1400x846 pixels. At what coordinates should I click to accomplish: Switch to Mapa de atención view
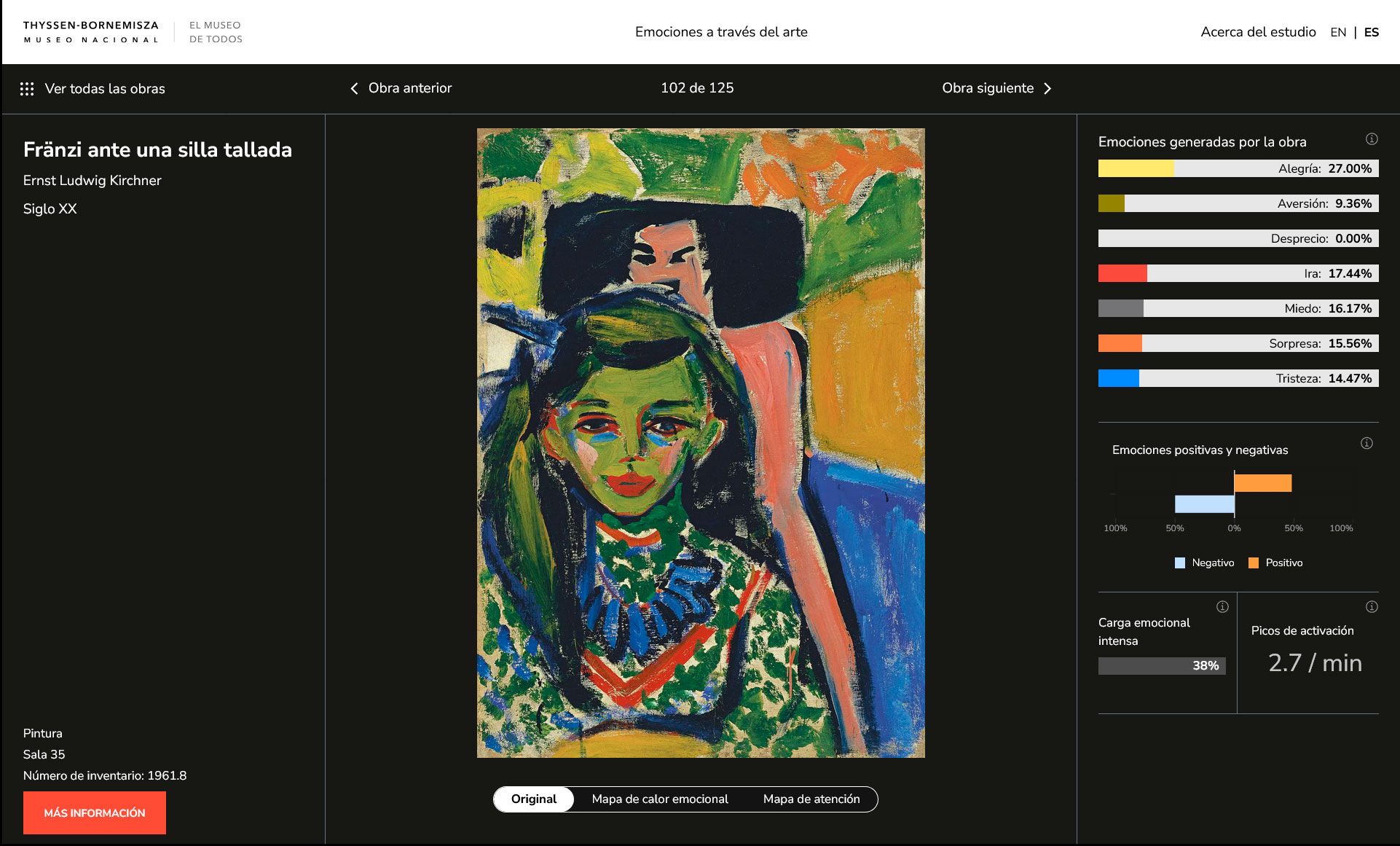(811, 799)
